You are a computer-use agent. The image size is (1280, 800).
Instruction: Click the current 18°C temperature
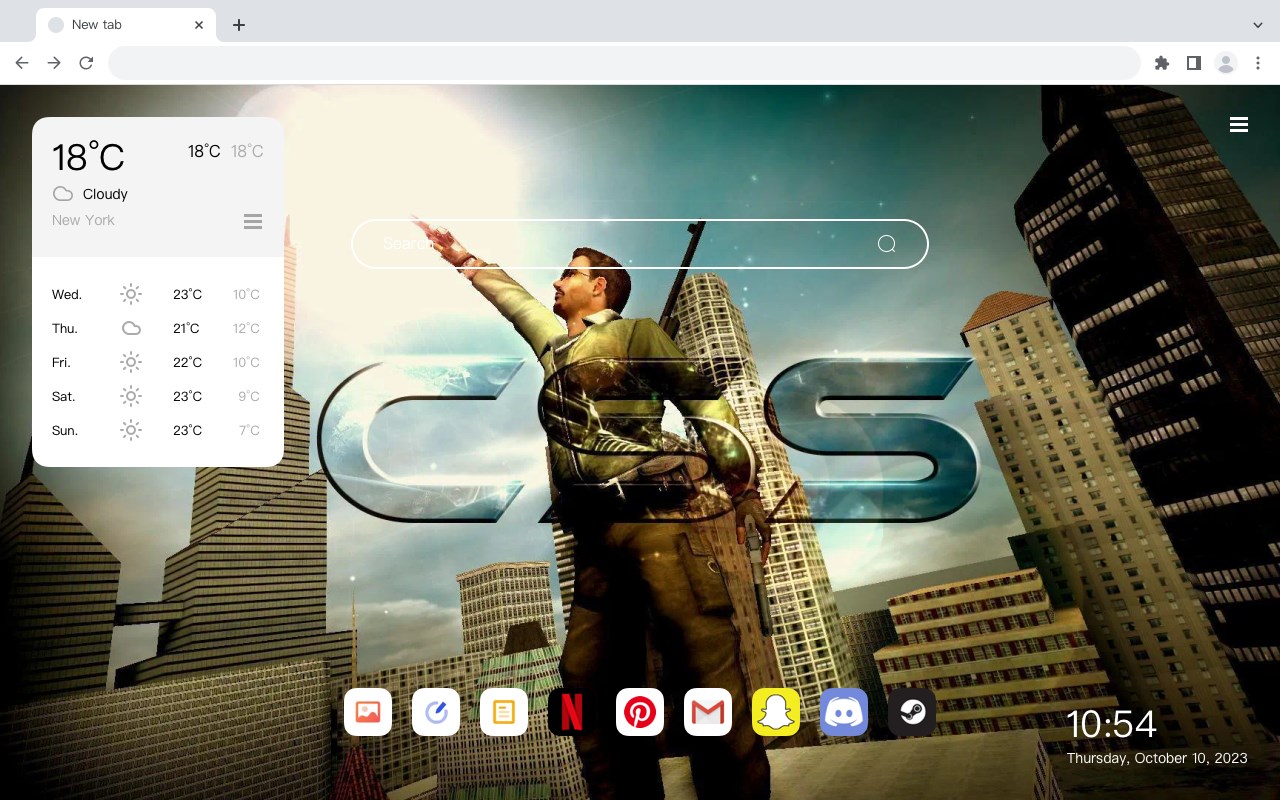(x=88, y=156)
